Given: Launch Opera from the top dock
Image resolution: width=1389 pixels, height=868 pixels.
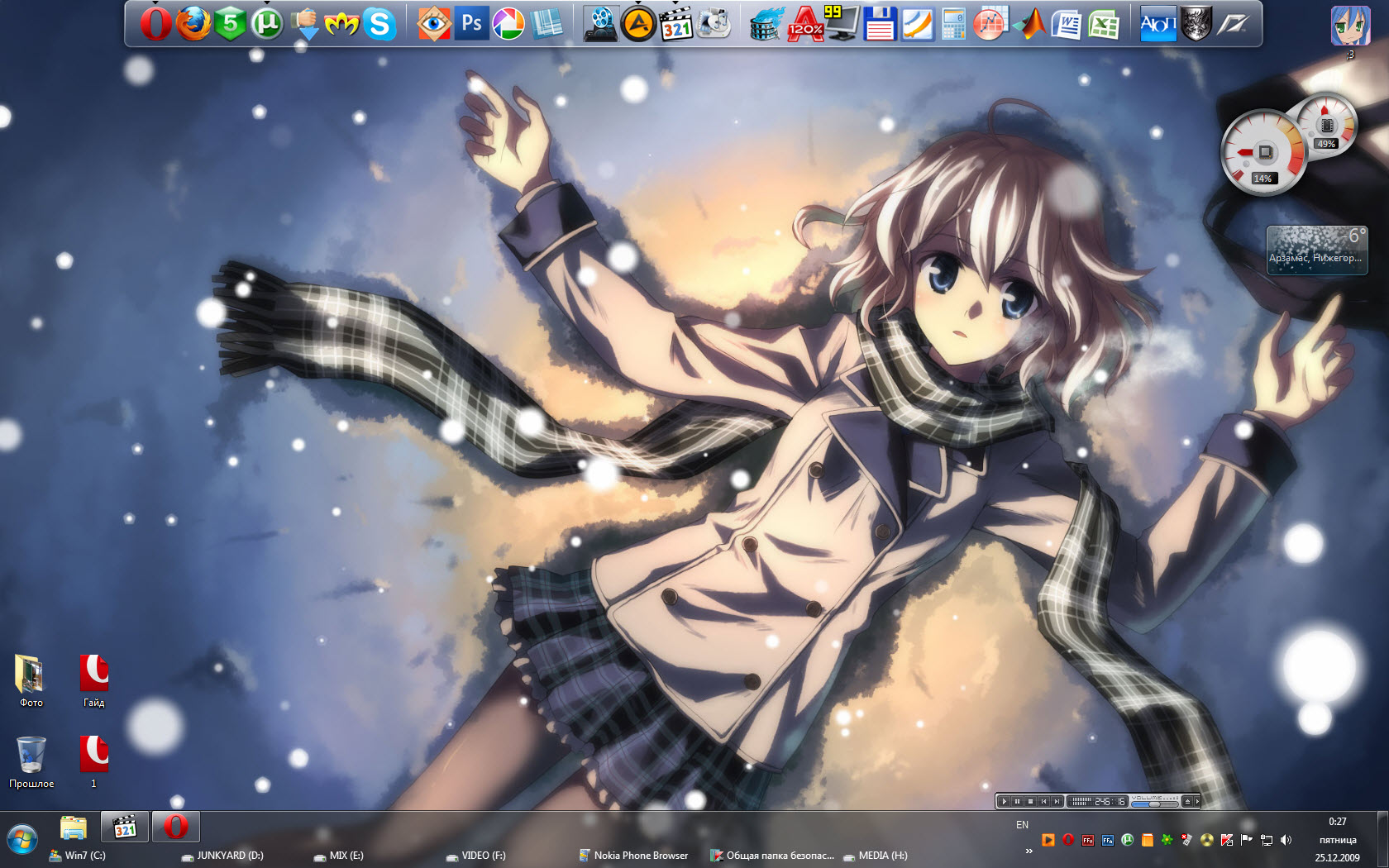Looking at the screenshot, I should point(155,24).
